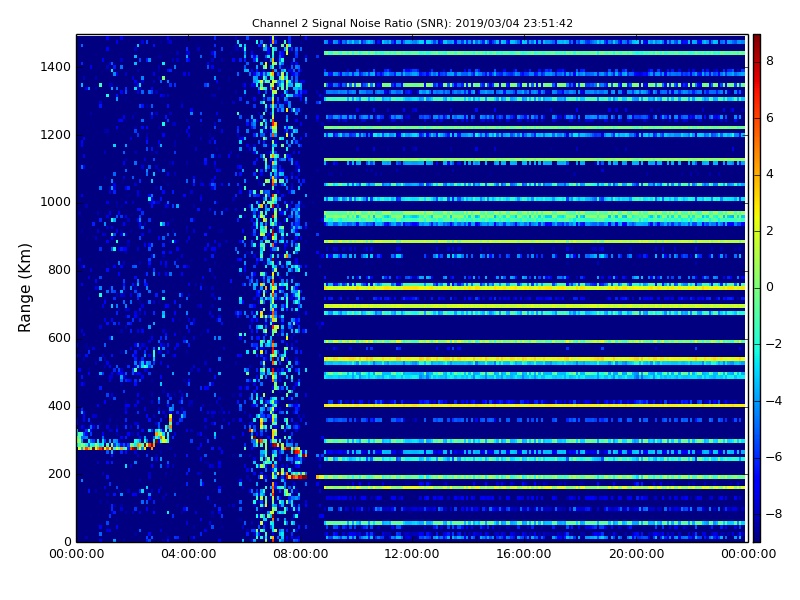Click the colorbar value 0 label
The height and width of the screenshot is (600, 800).
(769, 287)
